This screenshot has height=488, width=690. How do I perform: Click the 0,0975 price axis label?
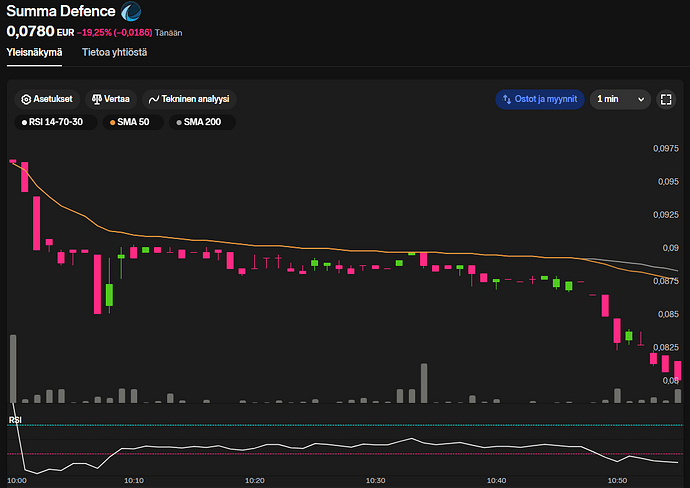pos(665,148)
